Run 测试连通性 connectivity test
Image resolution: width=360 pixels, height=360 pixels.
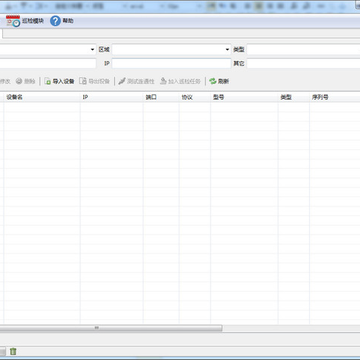click(136, 81)
